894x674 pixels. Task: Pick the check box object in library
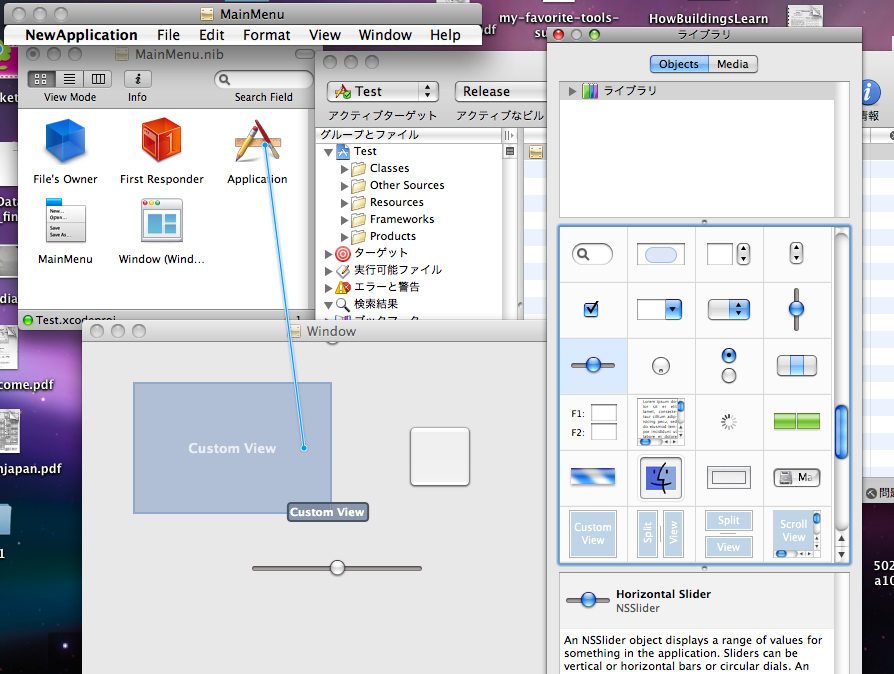[x=591, y=309]
